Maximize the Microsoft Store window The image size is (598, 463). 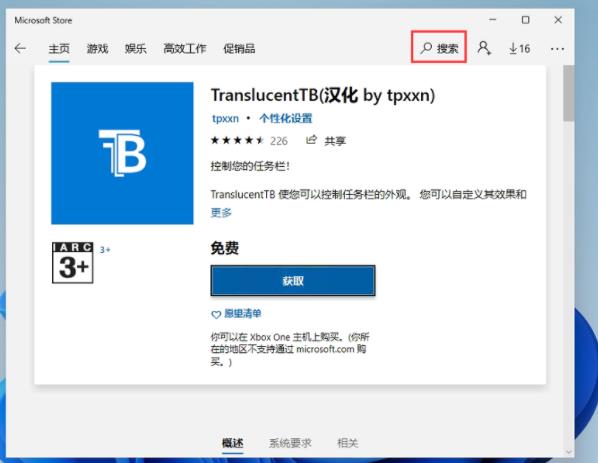pos(526,20)
